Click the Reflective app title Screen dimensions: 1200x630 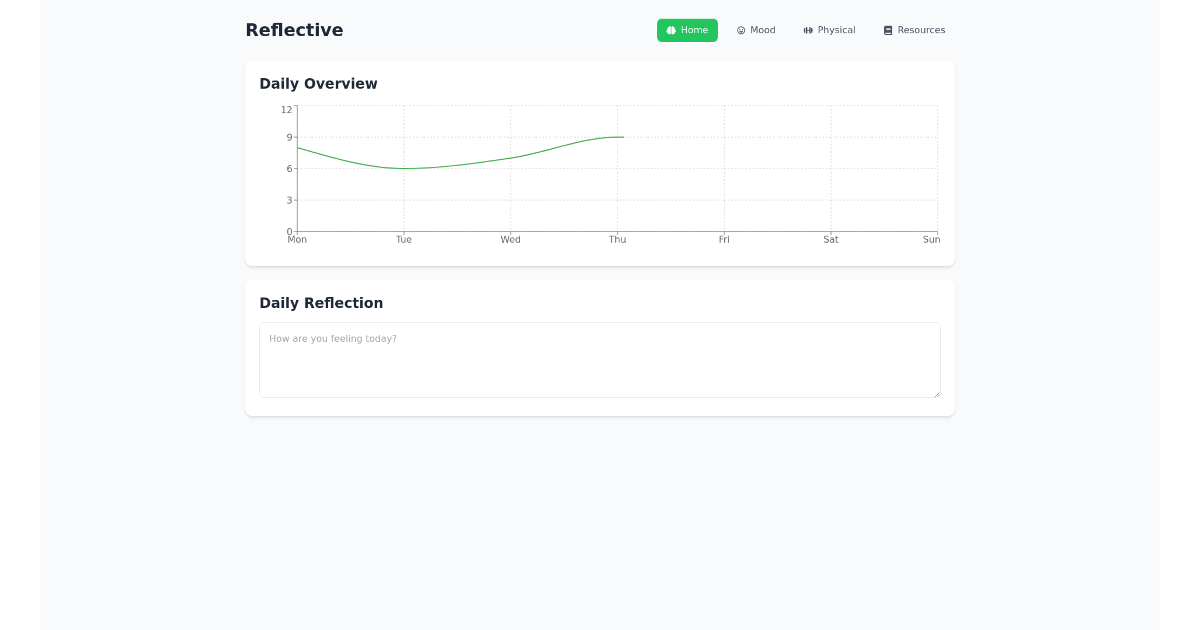pyautogui.click(x=294, y=30)
